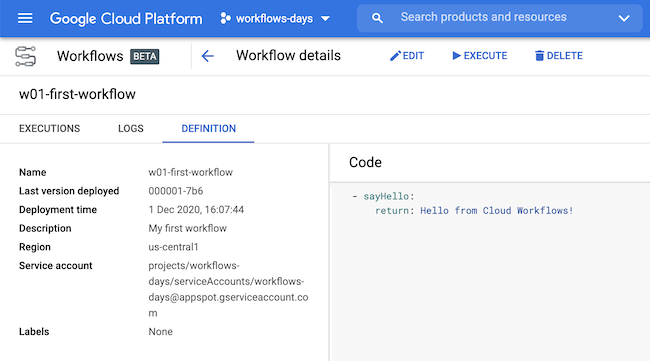Open the hamburger navigation menu

pos(25,18)
